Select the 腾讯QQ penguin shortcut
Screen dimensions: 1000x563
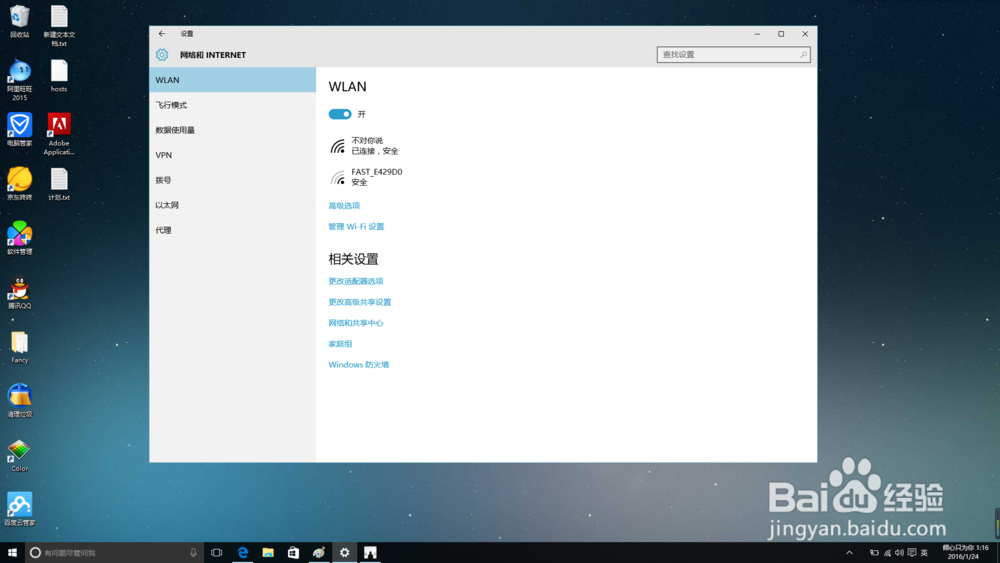[20, 293]
